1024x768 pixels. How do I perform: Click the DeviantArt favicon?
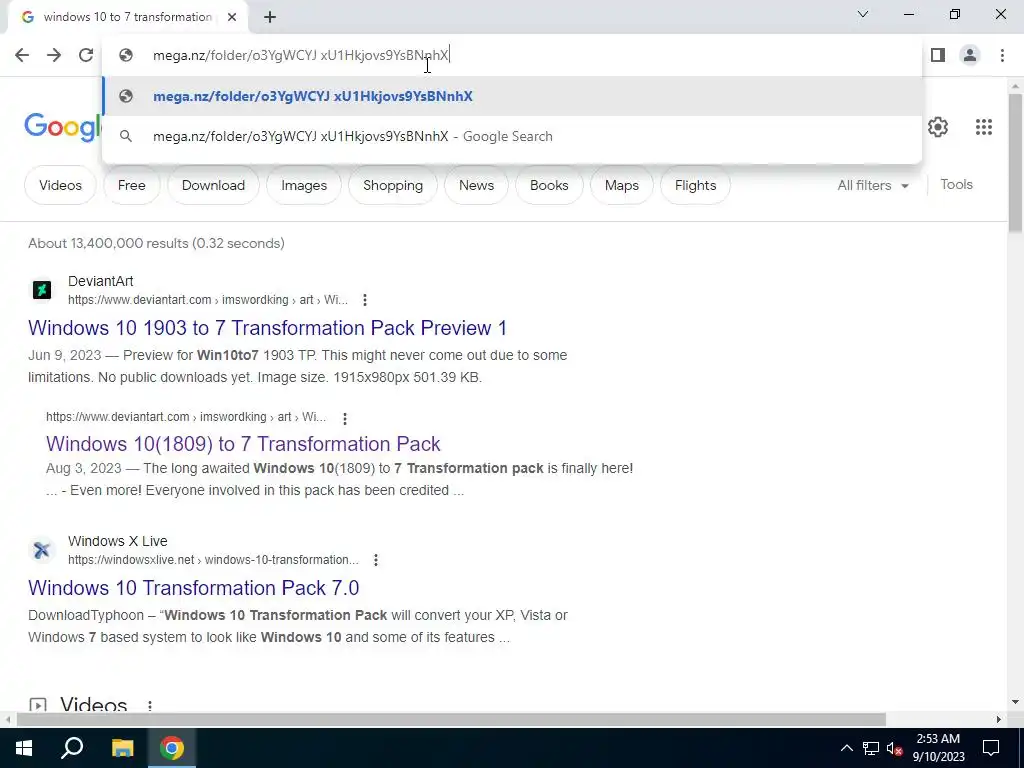(42, 289)
